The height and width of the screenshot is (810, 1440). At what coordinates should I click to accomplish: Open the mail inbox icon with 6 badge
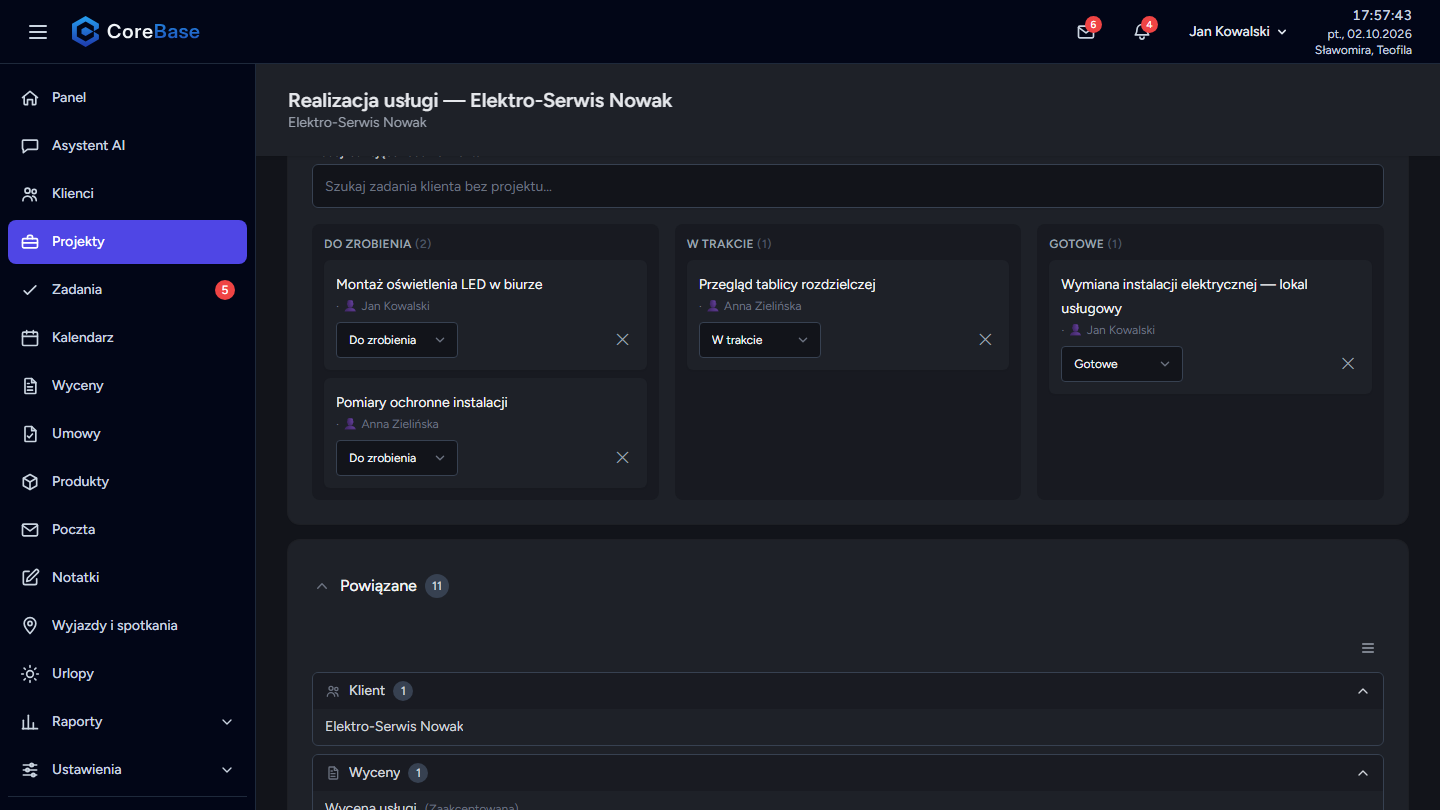pos(1086,32)
